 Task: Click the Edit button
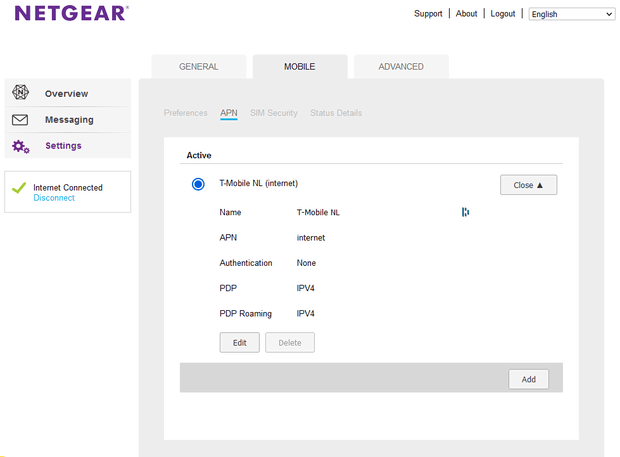240,342
